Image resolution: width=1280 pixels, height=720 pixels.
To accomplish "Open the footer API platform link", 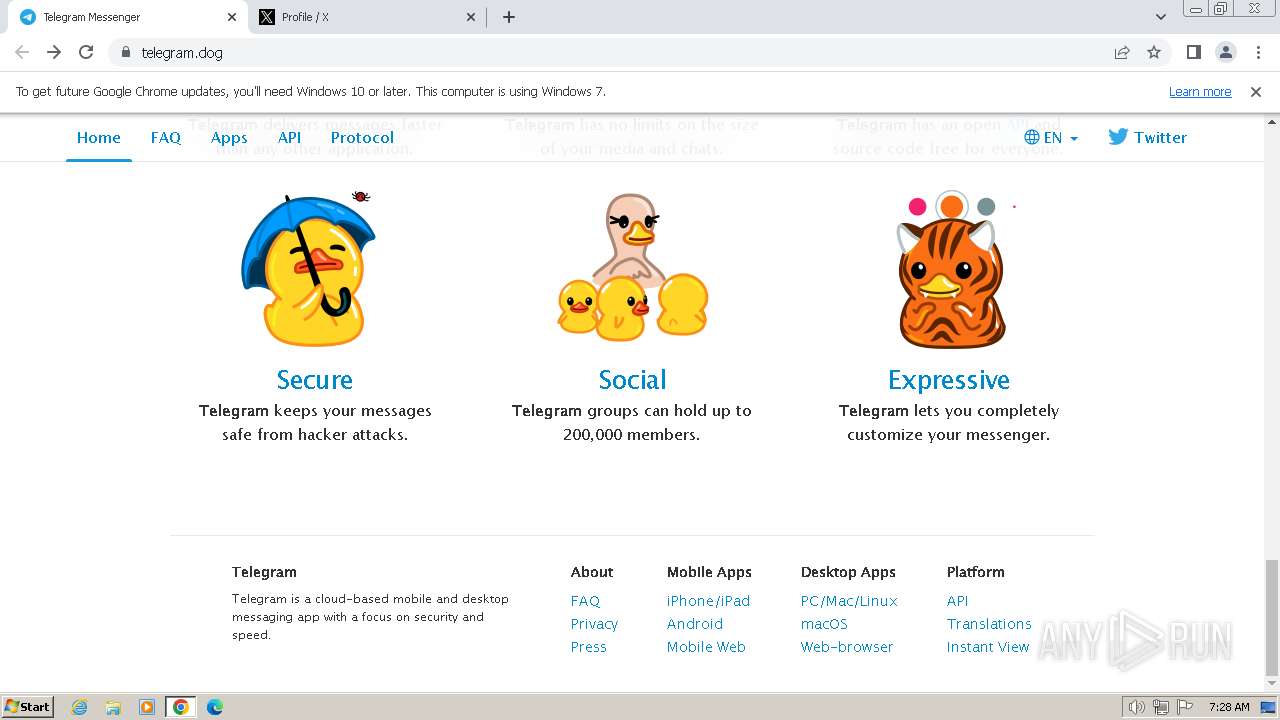I will tap(957, 601).
